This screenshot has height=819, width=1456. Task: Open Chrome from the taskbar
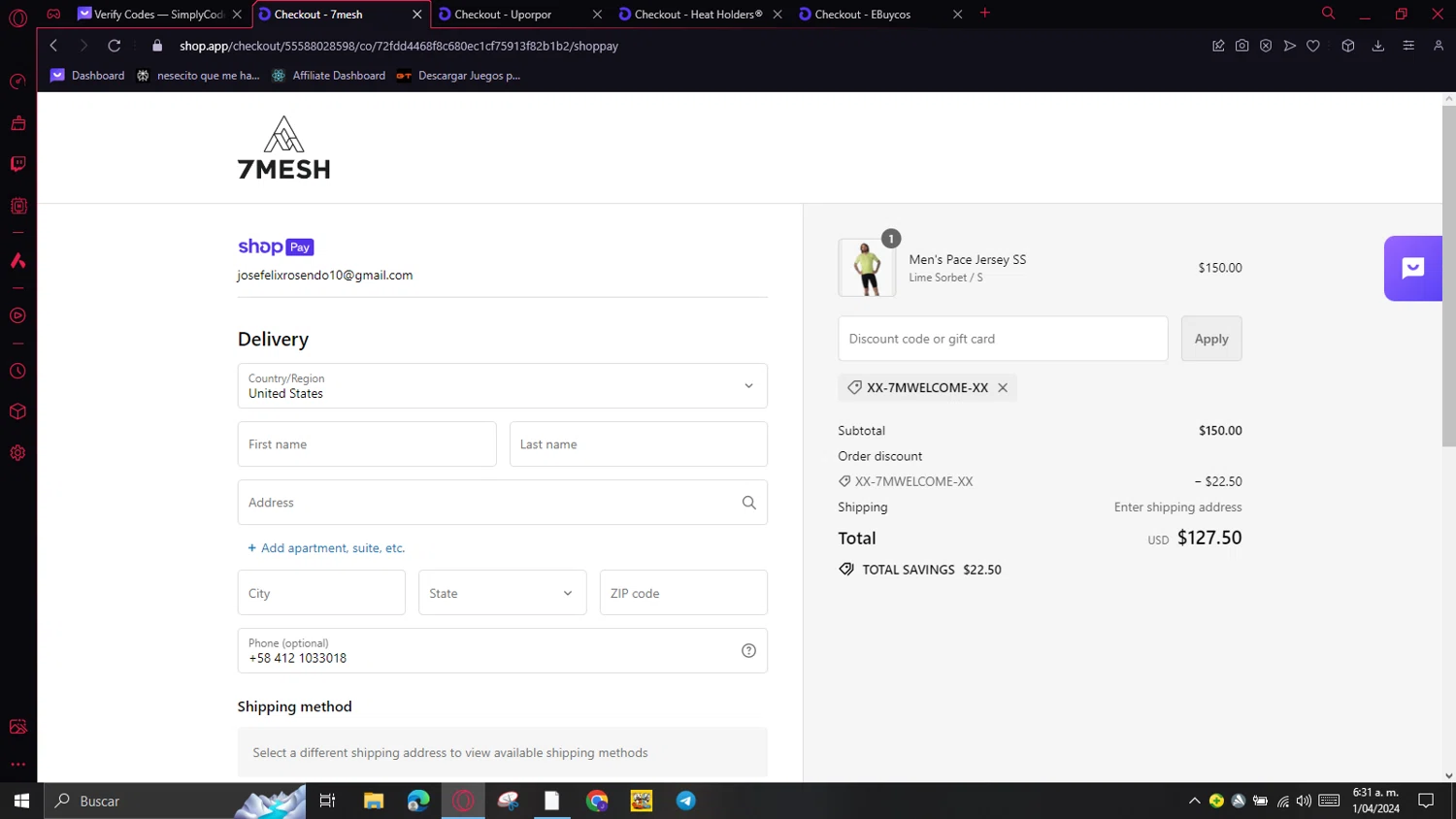597,801
